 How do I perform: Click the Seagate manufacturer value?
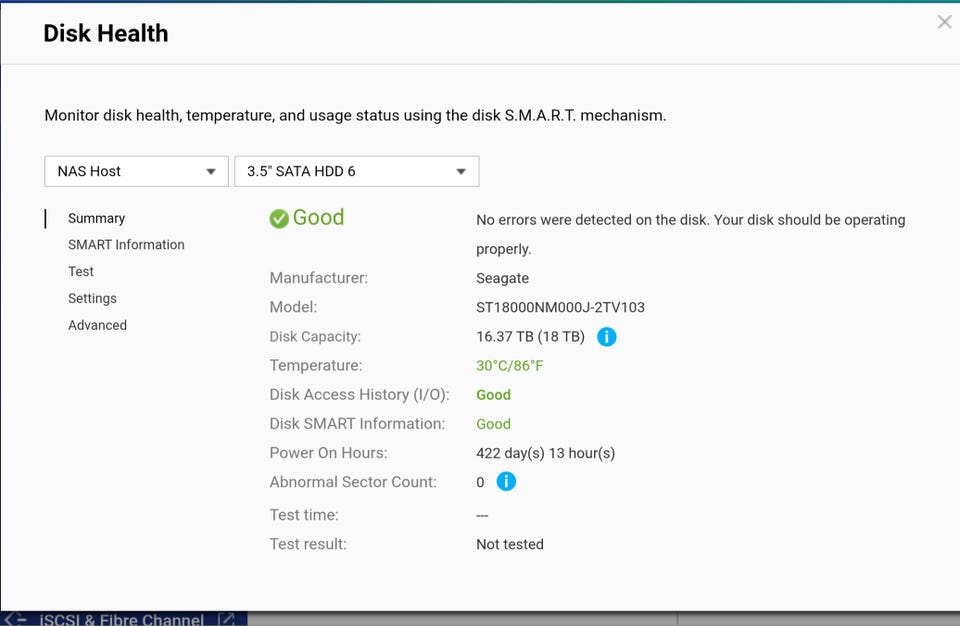[x=502, y=278]
